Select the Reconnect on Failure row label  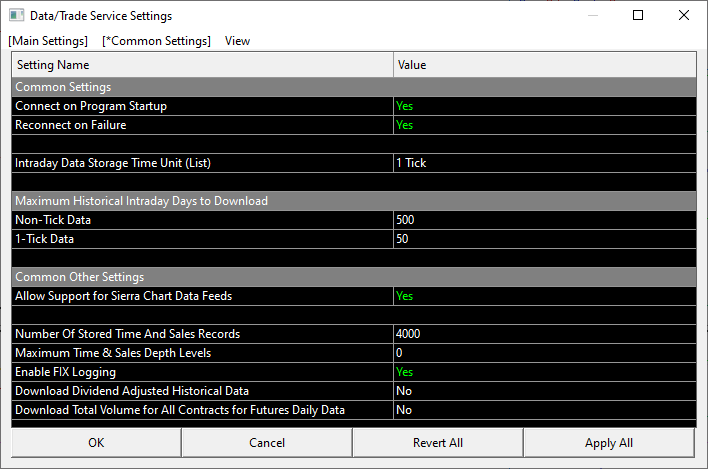click(202, 125)
